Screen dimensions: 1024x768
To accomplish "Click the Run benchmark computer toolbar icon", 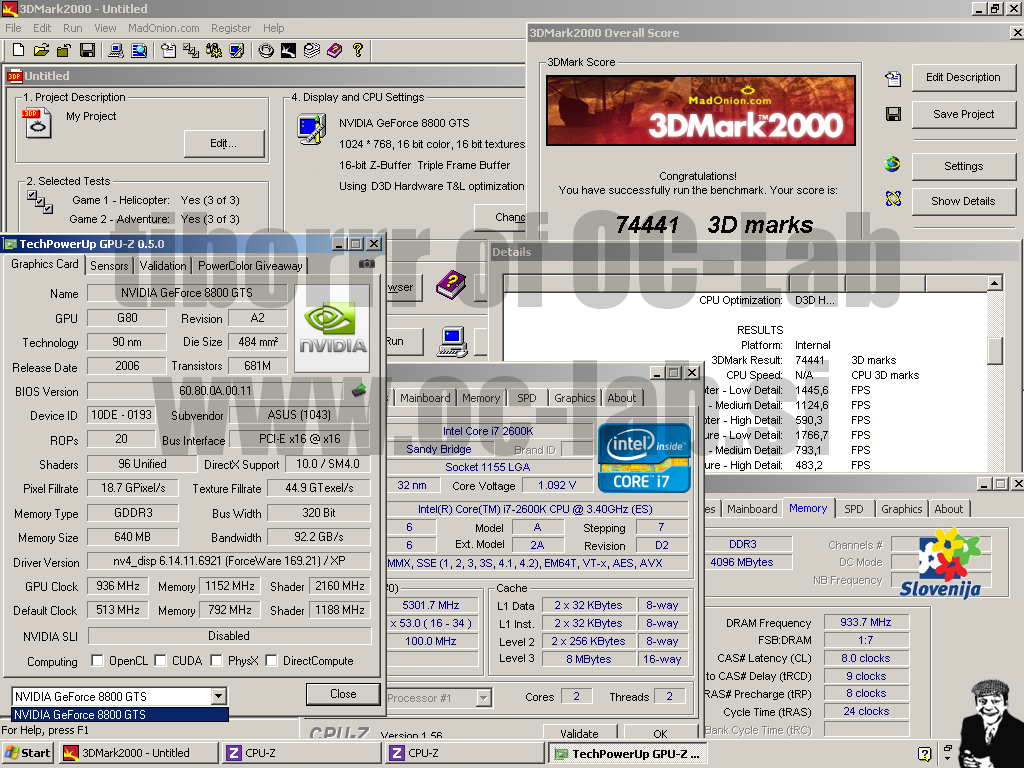I will click(x=116, y=50).
